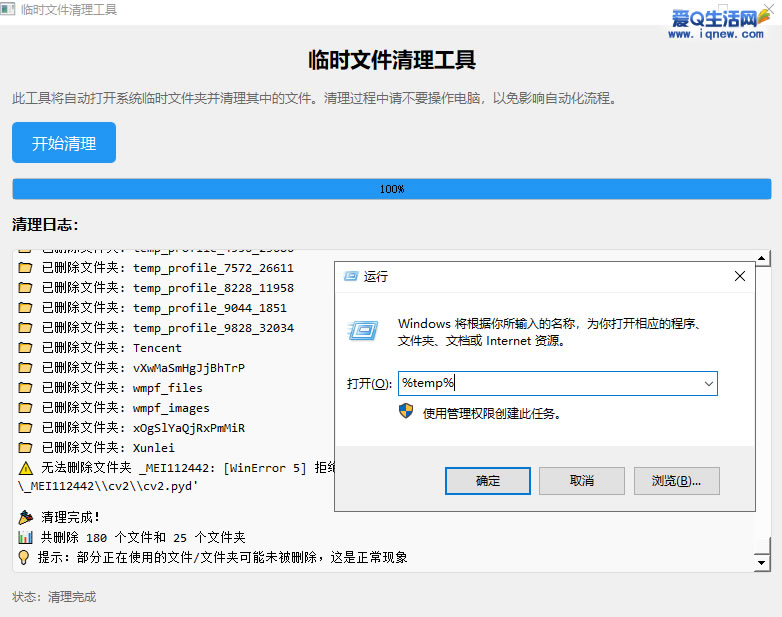Click the 运行 dialog title bar icon
The image size is (782, 617).
coord(351,276)
